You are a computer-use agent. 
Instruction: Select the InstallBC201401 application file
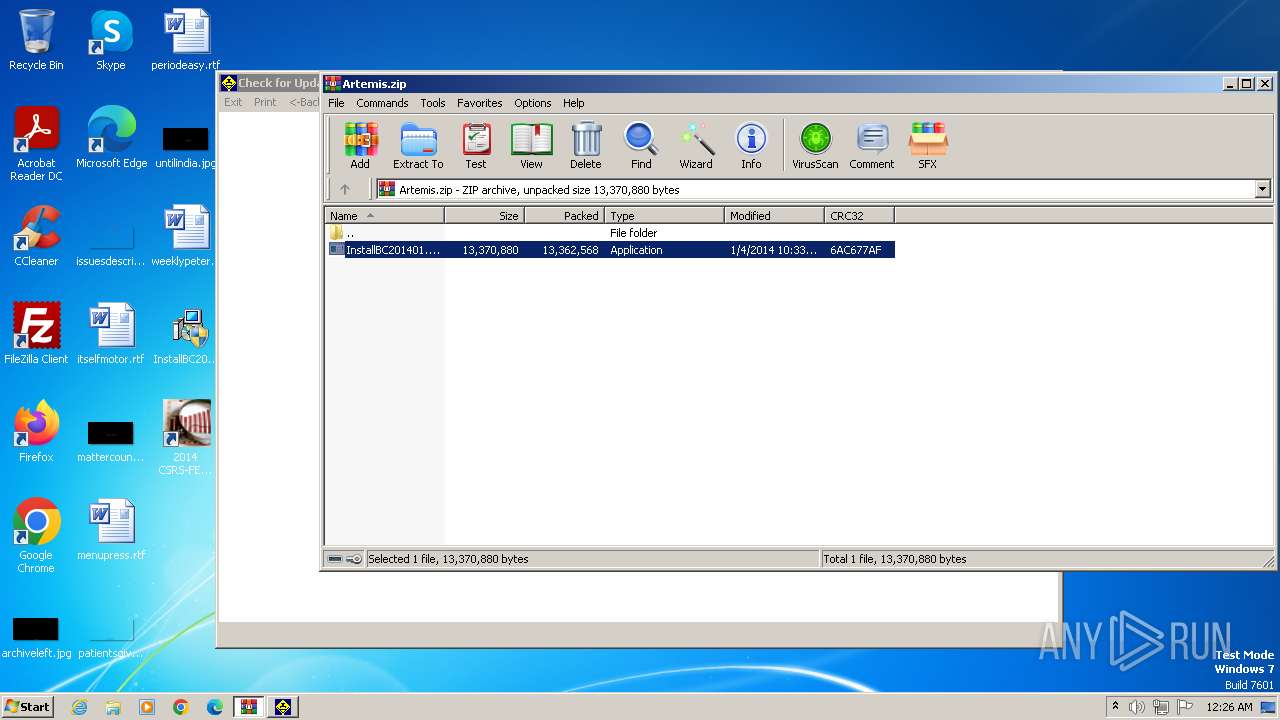click(610, 250)
